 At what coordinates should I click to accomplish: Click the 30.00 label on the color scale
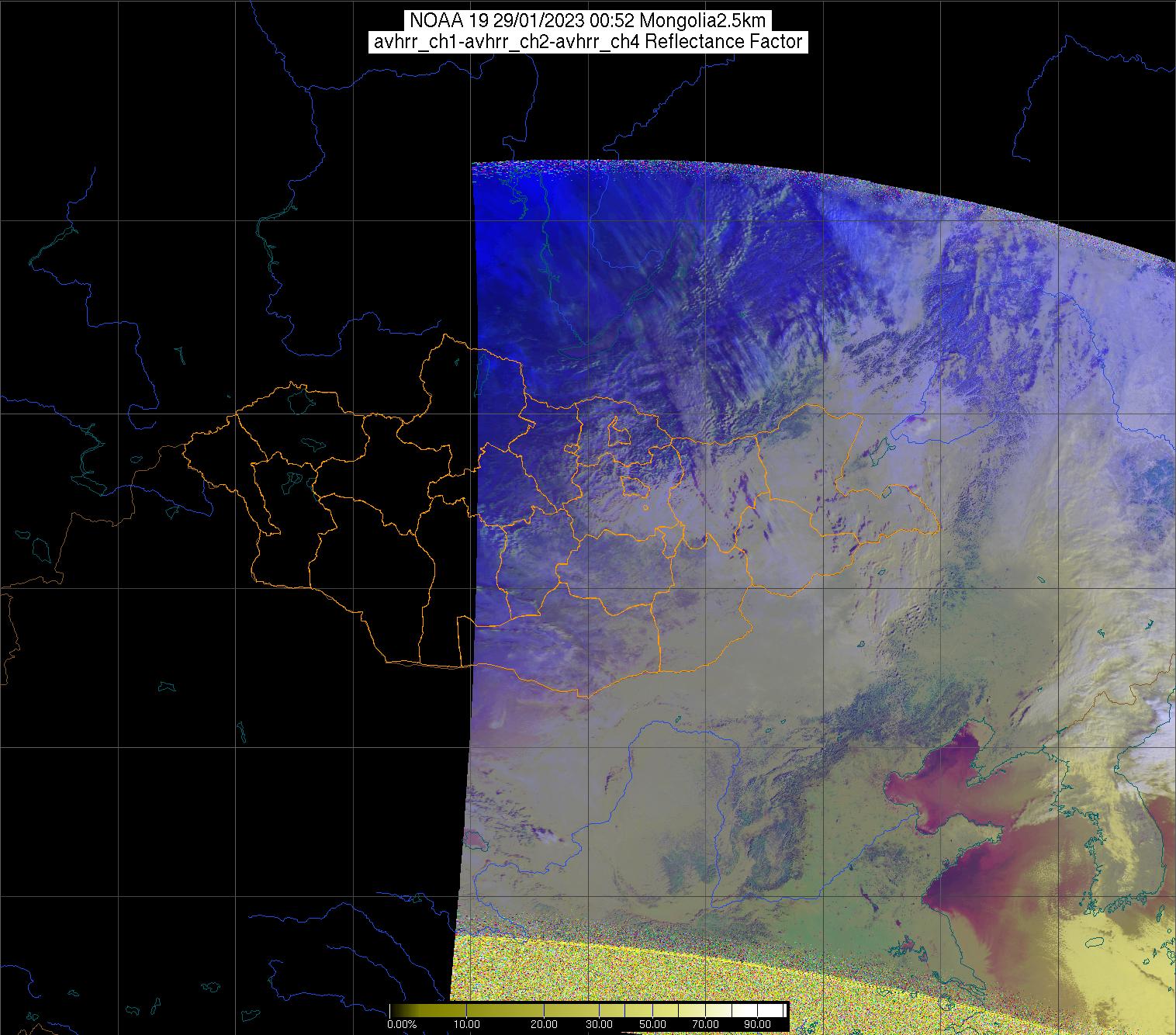(x=598, y=1025)
